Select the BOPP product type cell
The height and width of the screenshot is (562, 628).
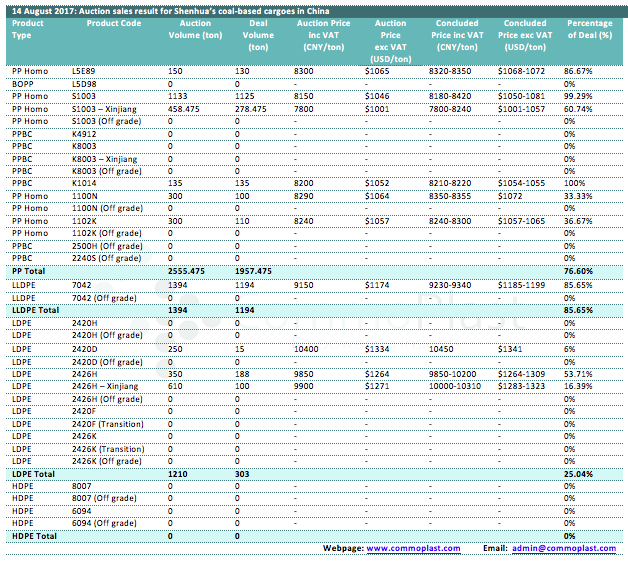pyautogui.click(x=23, y=84)
